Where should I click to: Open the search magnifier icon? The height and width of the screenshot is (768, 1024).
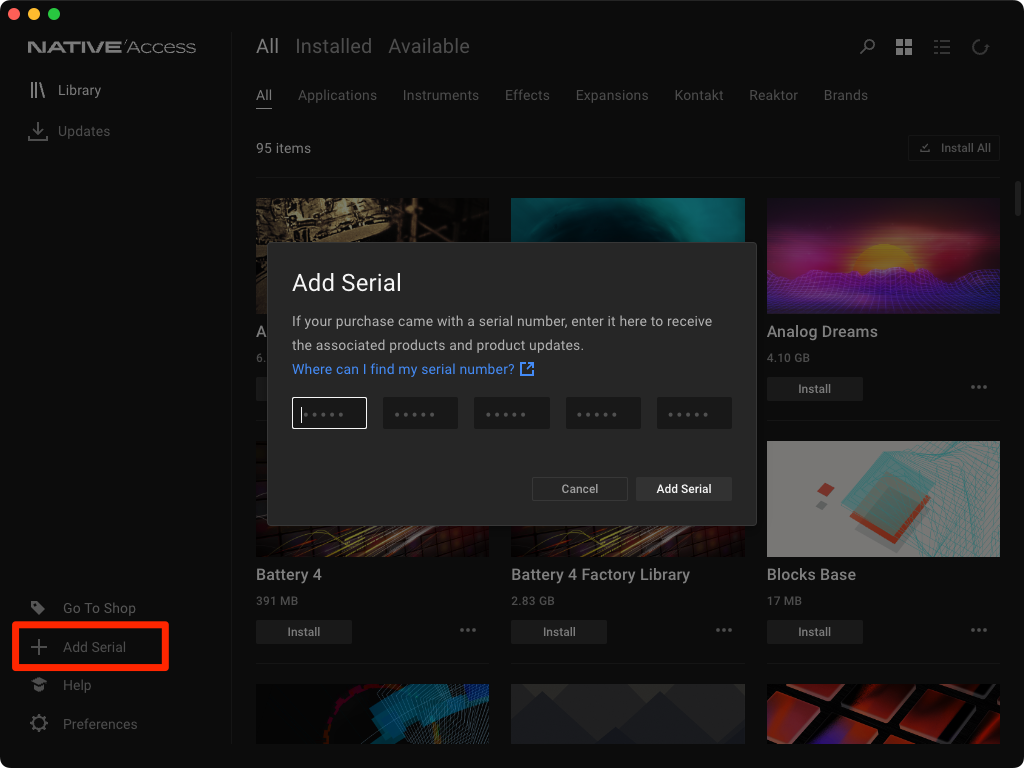tap(867, 46)
